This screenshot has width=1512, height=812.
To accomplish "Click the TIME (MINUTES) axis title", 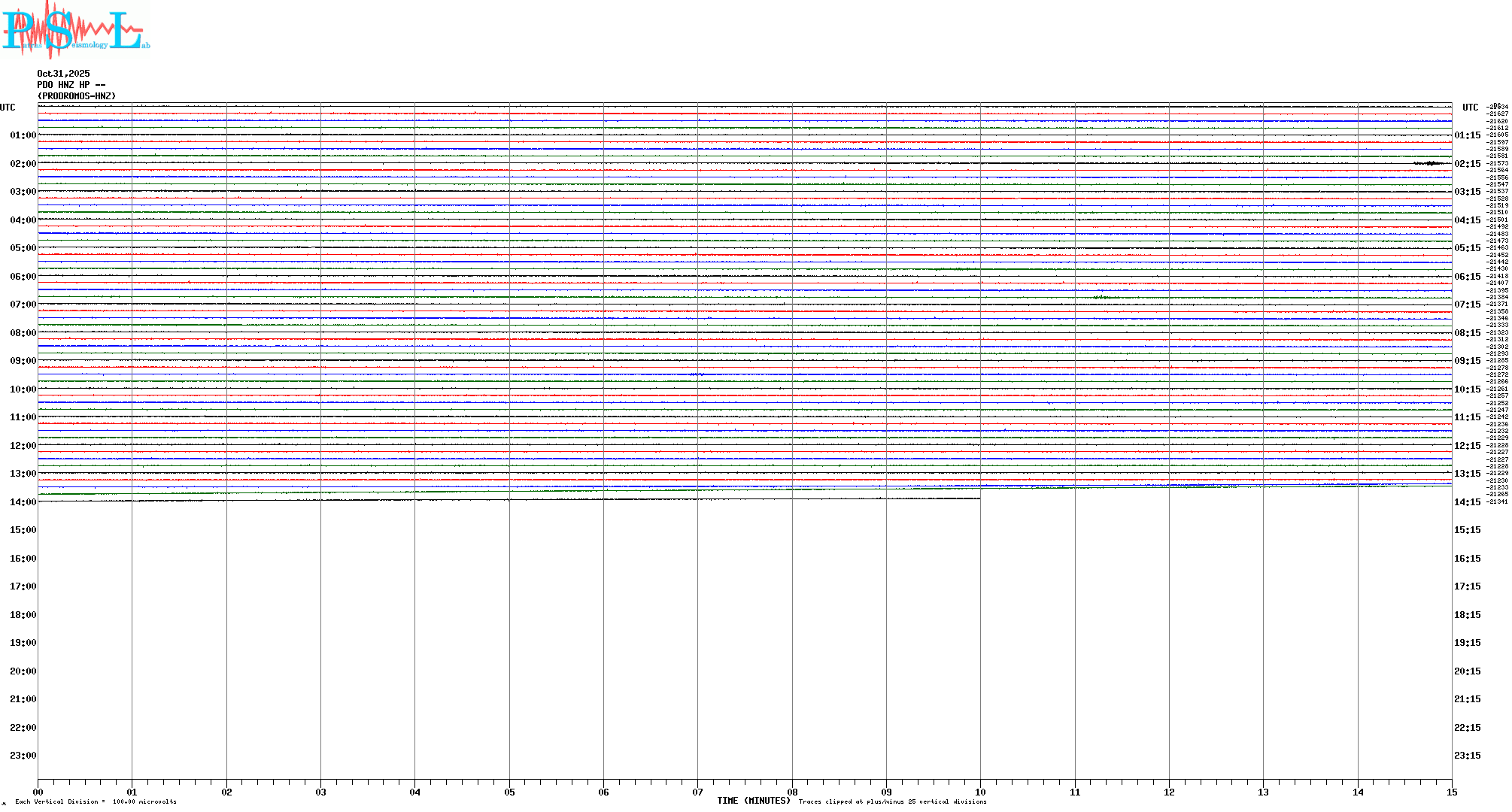I will pos(752,801).
